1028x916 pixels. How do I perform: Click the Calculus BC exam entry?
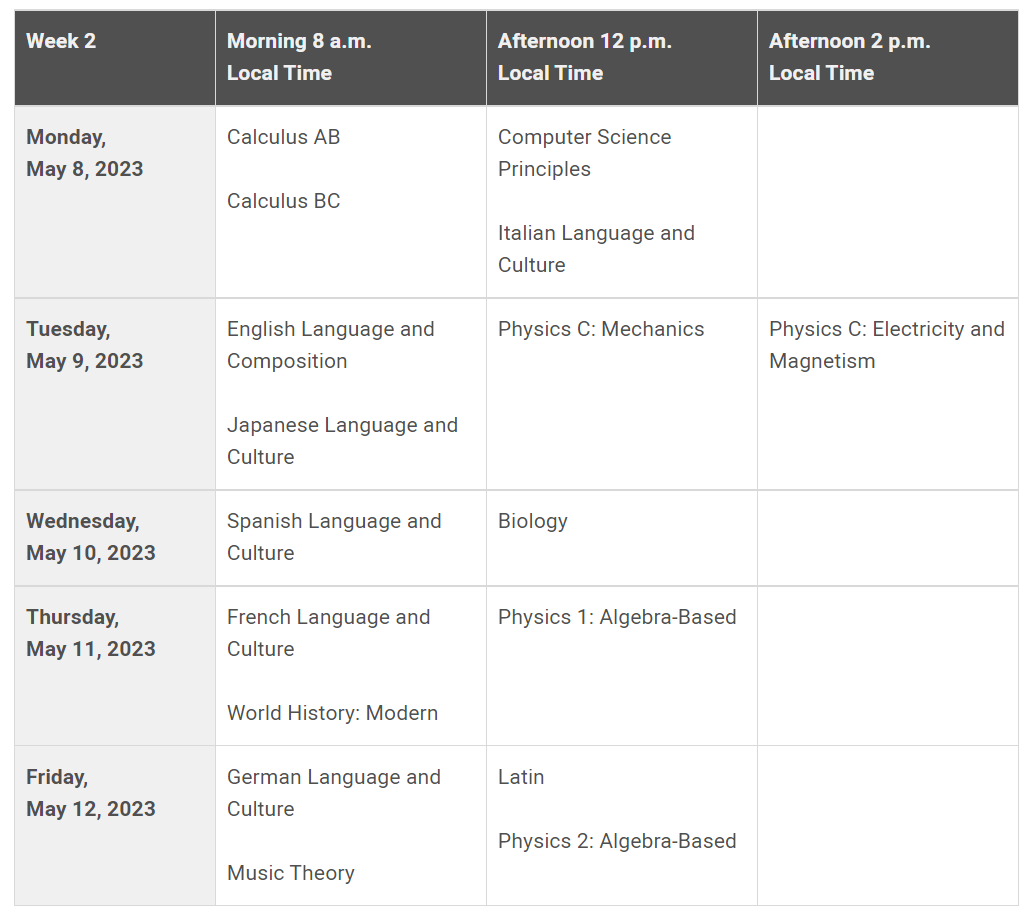pos(283,201)
